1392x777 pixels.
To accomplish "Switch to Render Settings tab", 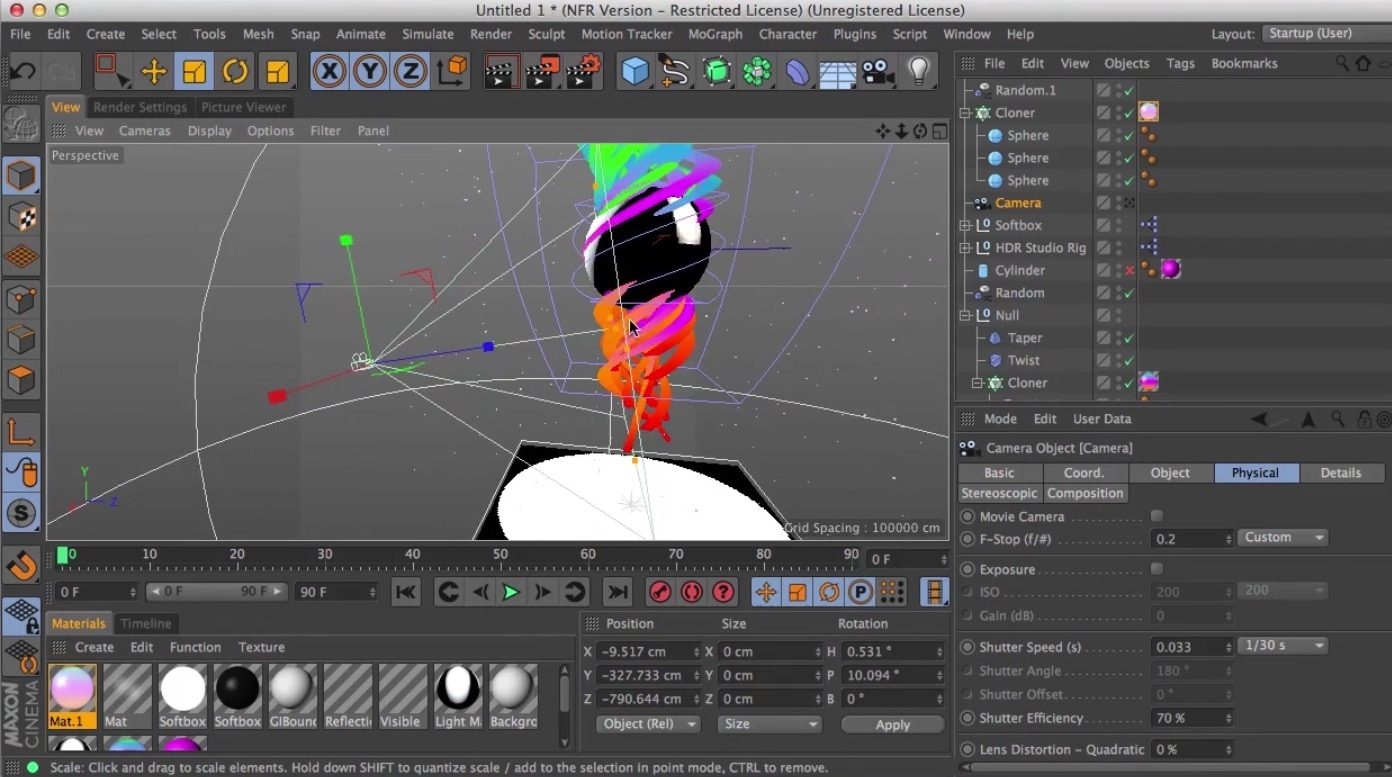I will (140, 107).
